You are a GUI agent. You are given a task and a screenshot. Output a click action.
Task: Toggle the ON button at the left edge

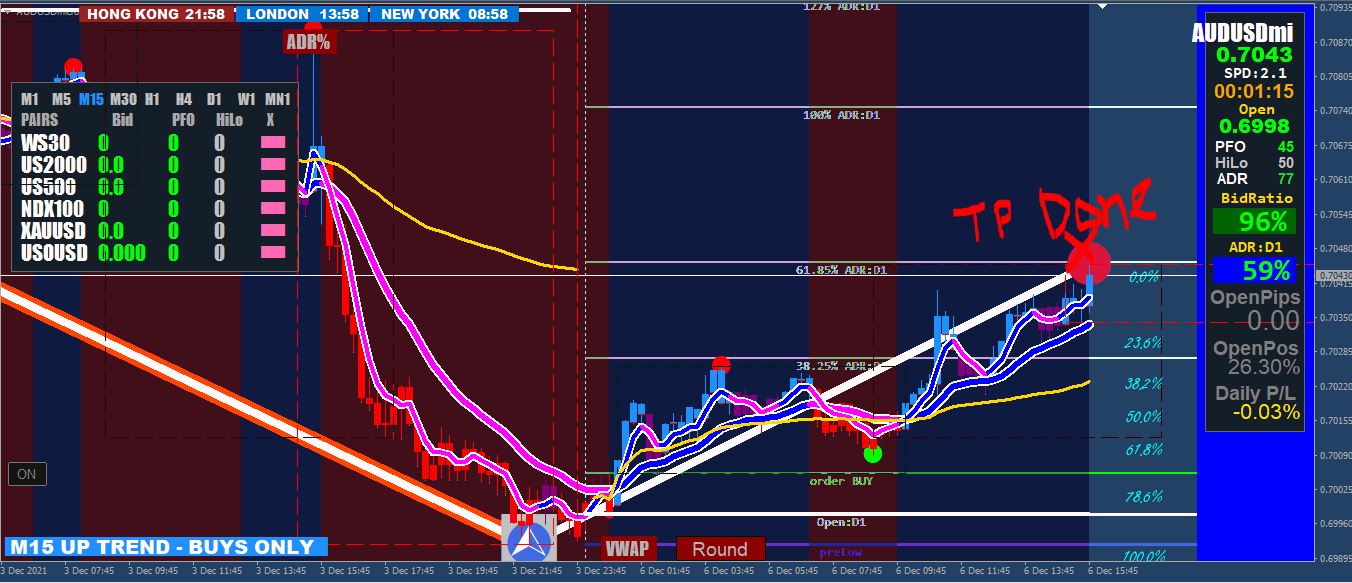pyautogui.click(x=27, y=474)
